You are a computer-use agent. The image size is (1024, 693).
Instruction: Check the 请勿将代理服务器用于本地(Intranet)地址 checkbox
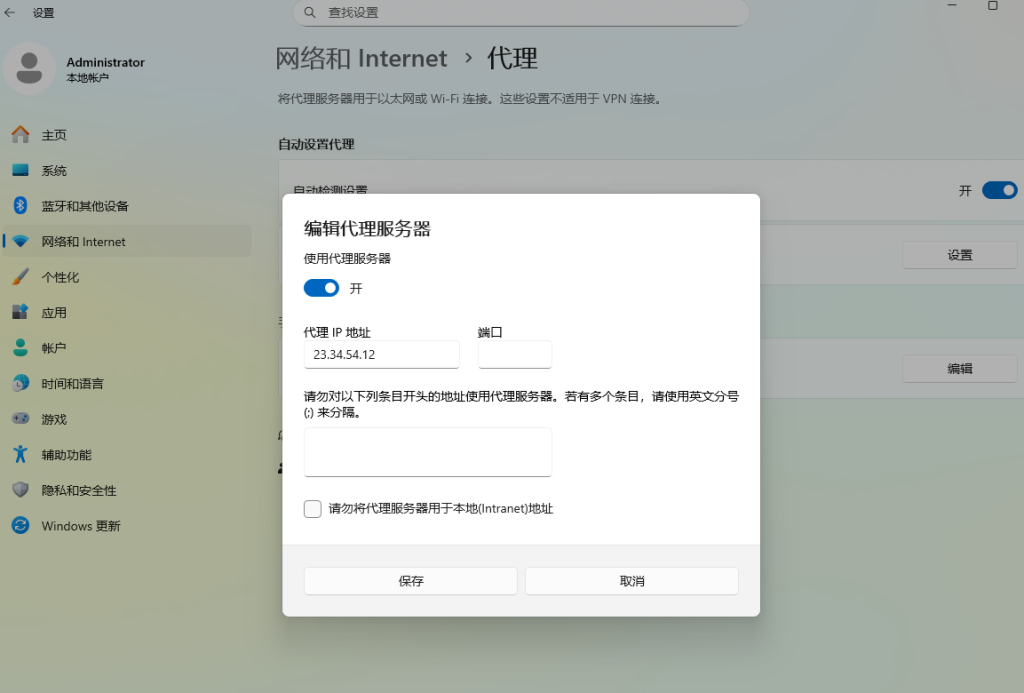pos(313,509)
